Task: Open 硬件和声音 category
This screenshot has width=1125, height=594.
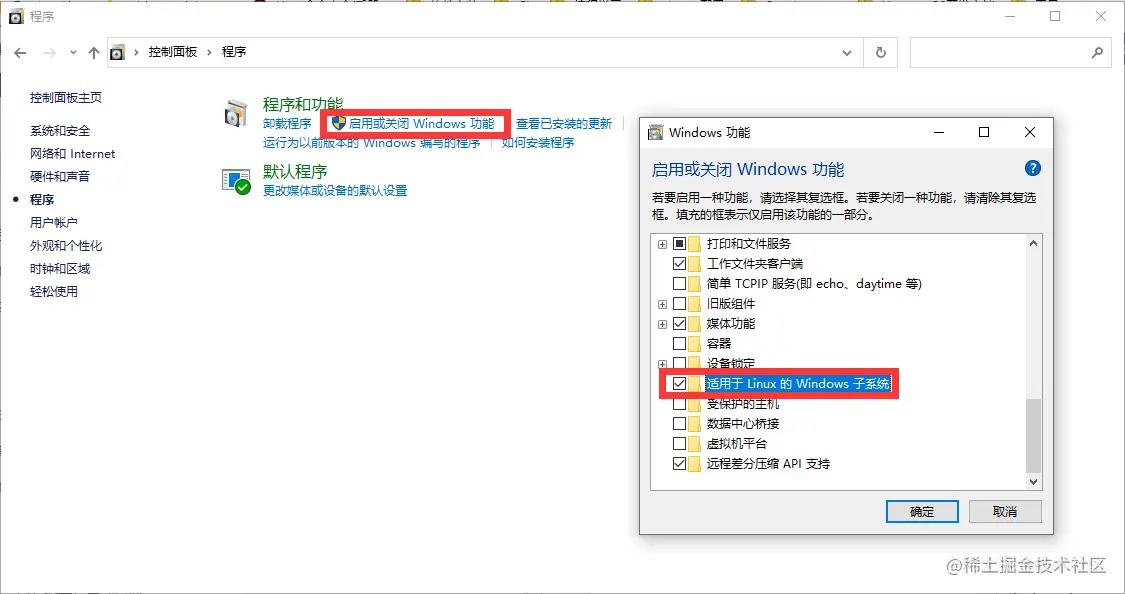Action: coord(60,176)
